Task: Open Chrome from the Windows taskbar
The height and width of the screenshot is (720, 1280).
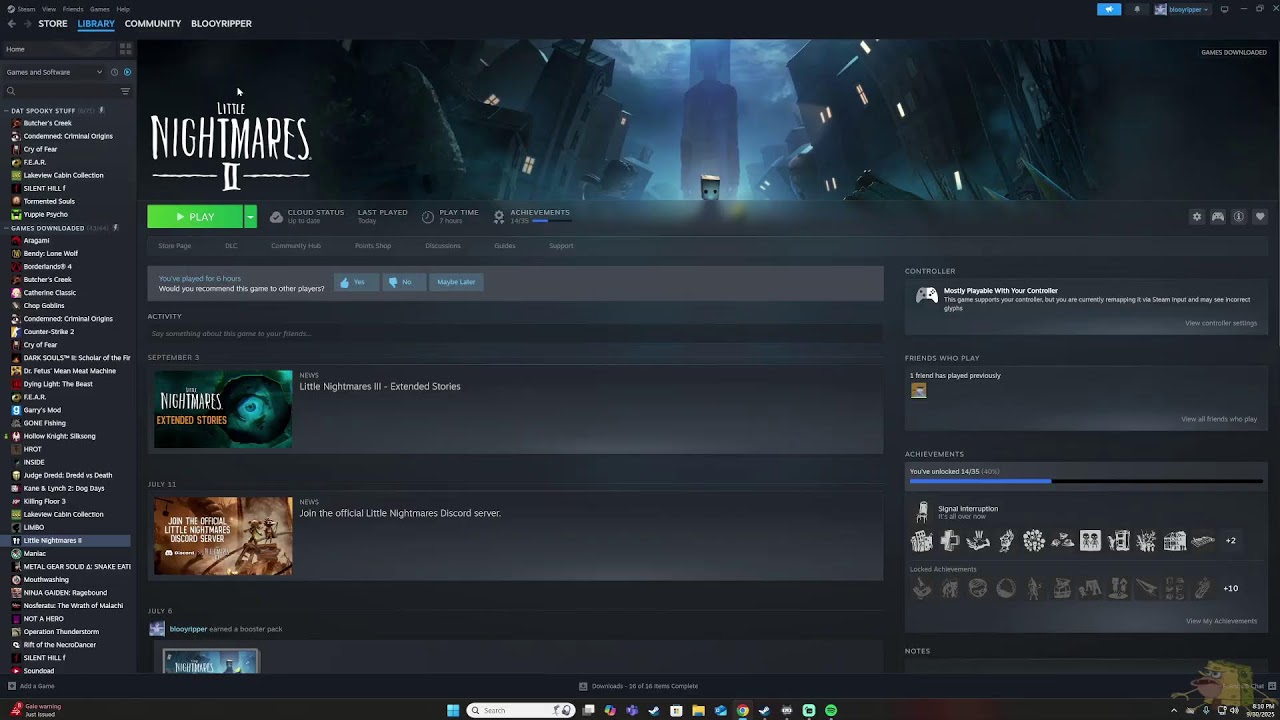Action: pyautogui.click(x=742, y=710)
